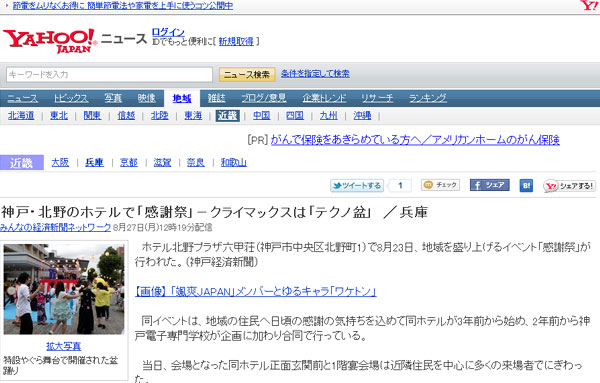Switch to the ランキング tab

click(x=428, y=98)
